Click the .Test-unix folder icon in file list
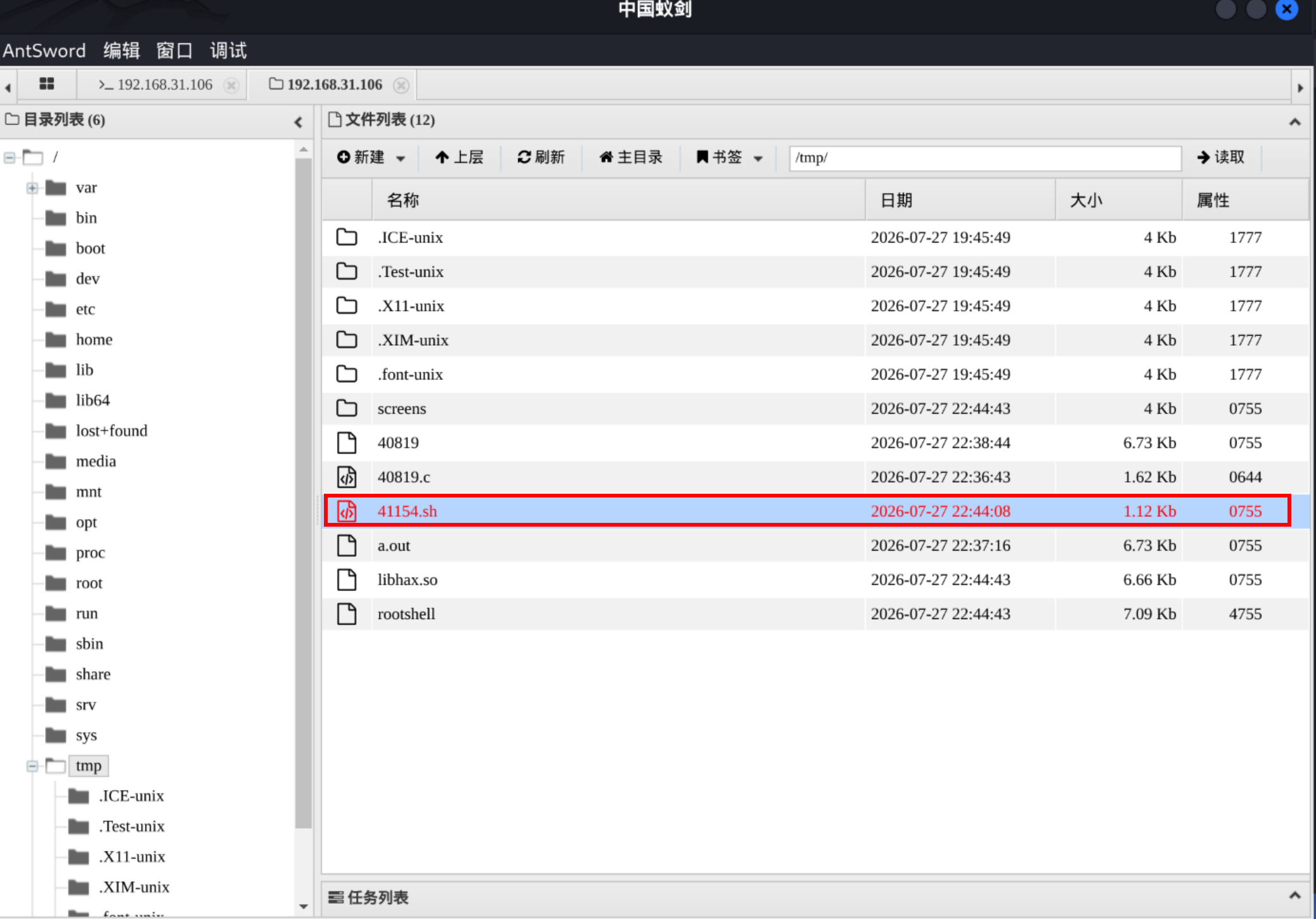Image resolution: width=1316 pixels, height=919 pixels. tap(347, 271)
